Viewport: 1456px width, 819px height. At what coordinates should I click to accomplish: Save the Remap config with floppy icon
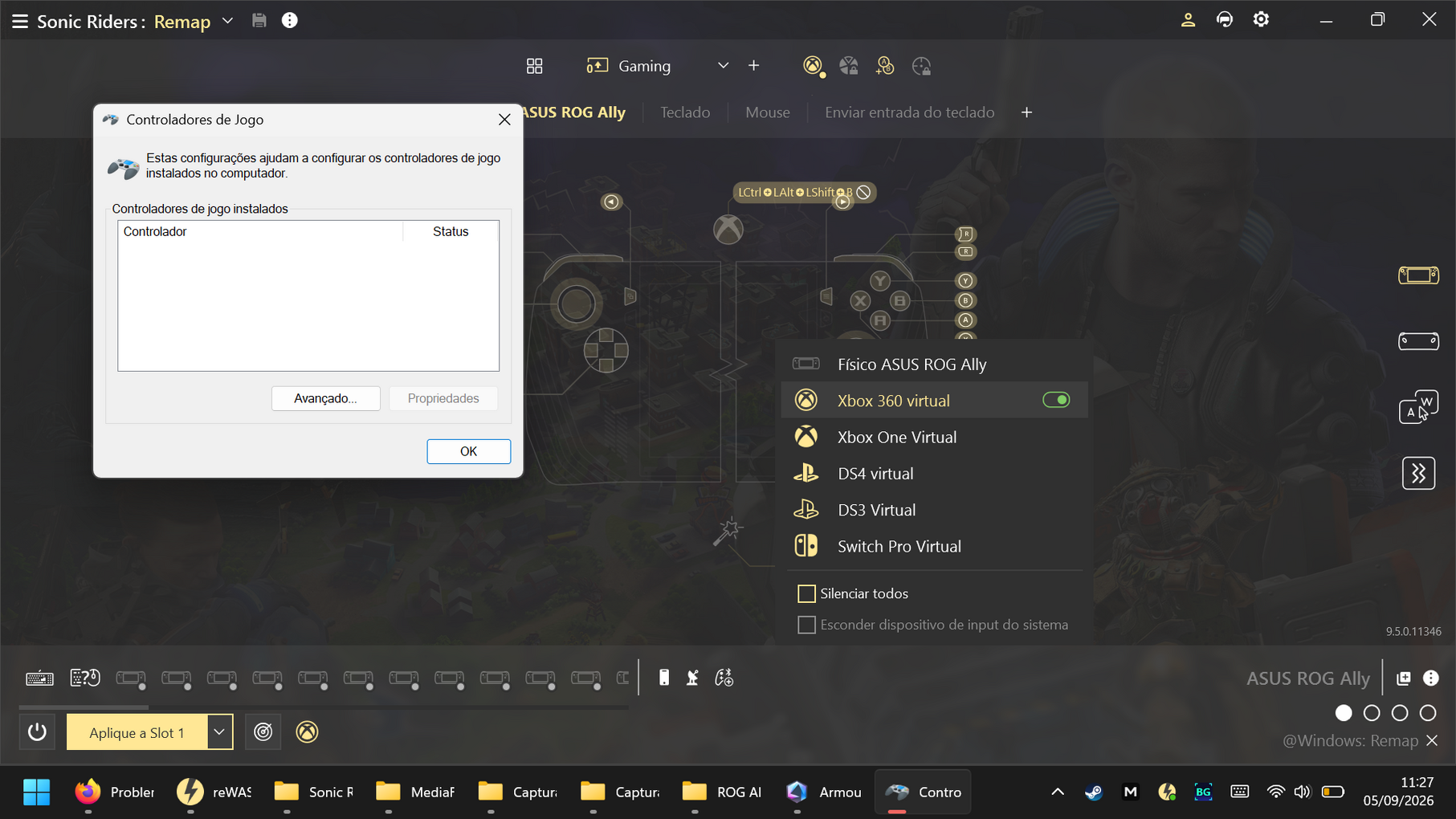point(259,20)
